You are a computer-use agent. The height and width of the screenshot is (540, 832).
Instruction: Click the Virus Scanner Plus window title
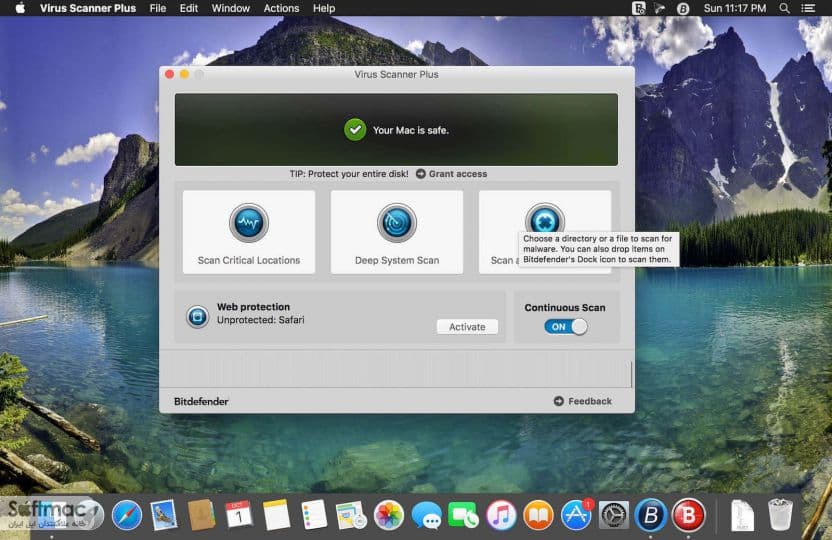(396, 74)
